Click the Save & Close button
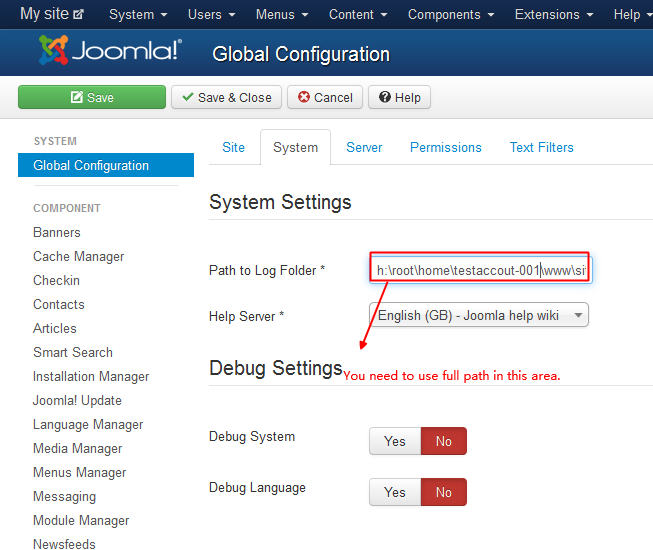 pyautogui.click(x=226, y=97)
